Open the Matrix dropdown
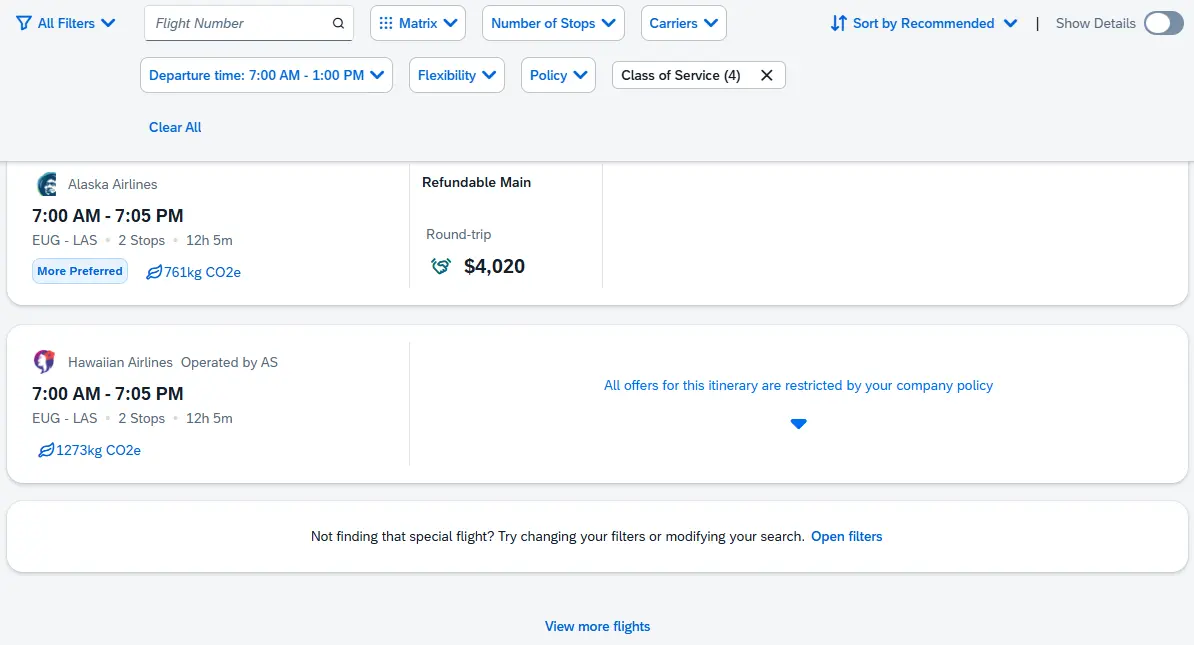Image resolution: width=1194 pixels, height=645 pixels. point(418,23)
